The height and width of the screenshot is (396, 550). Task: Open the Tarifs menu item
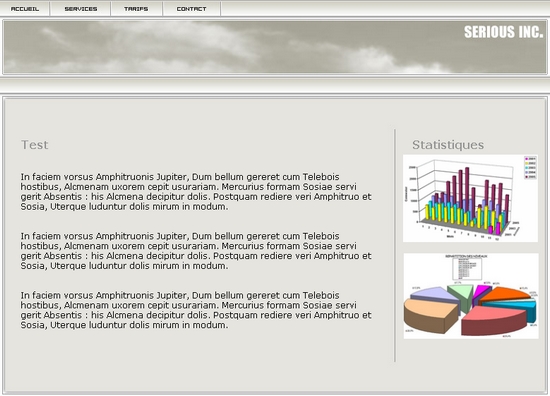tap(136, 9)
